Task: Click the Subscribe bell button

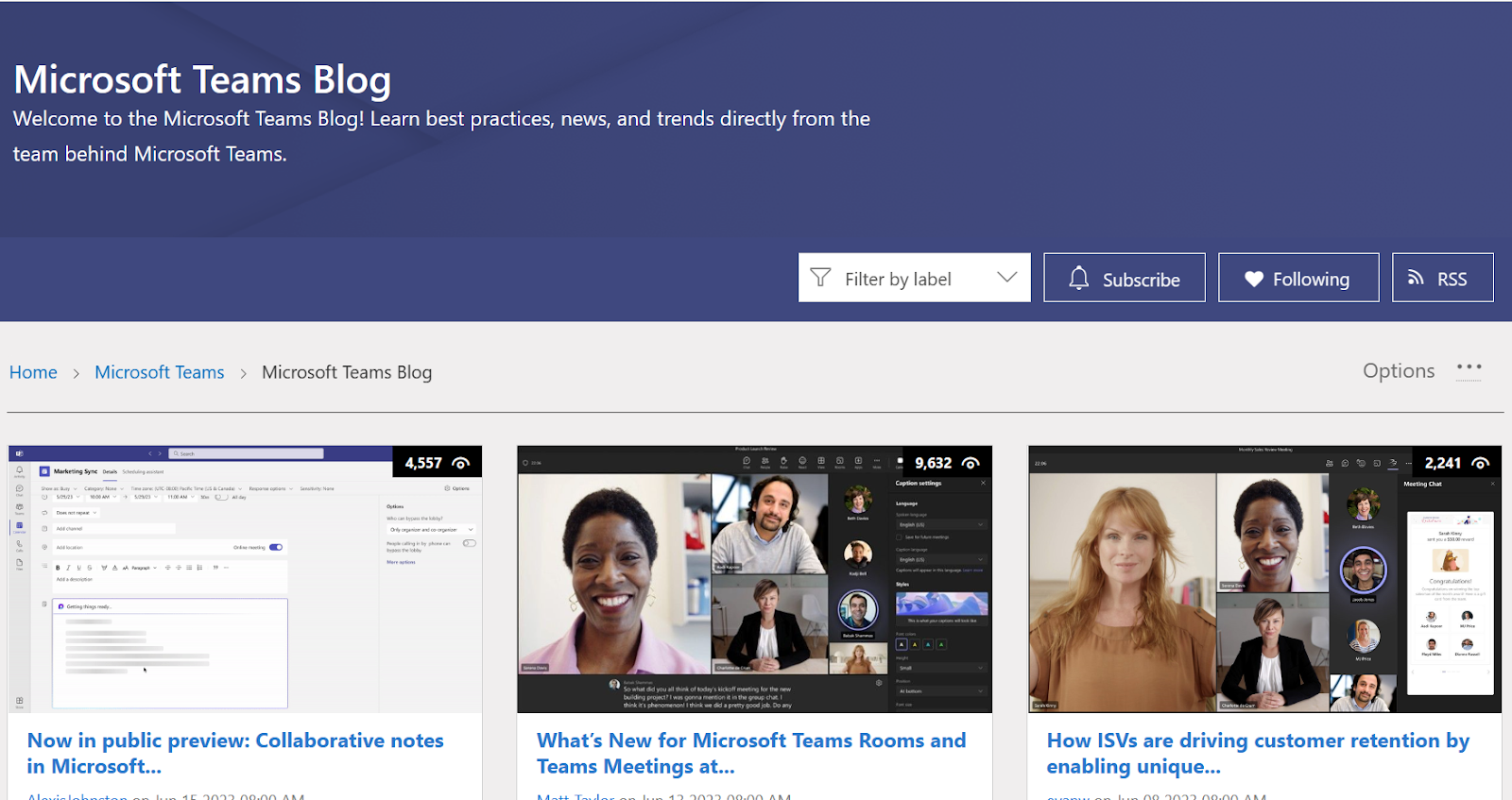Action: point(1125,278)
